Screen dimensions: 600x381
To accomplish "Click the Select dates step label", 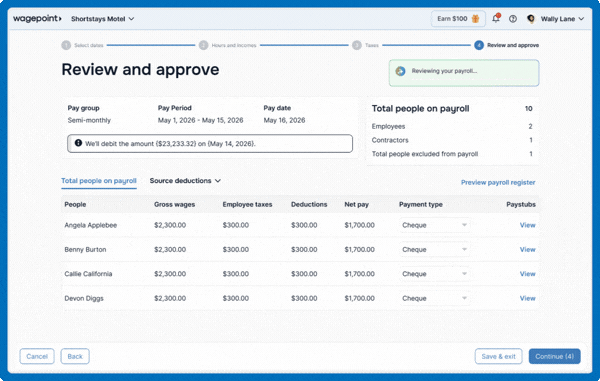I will [x=89, y=45].
